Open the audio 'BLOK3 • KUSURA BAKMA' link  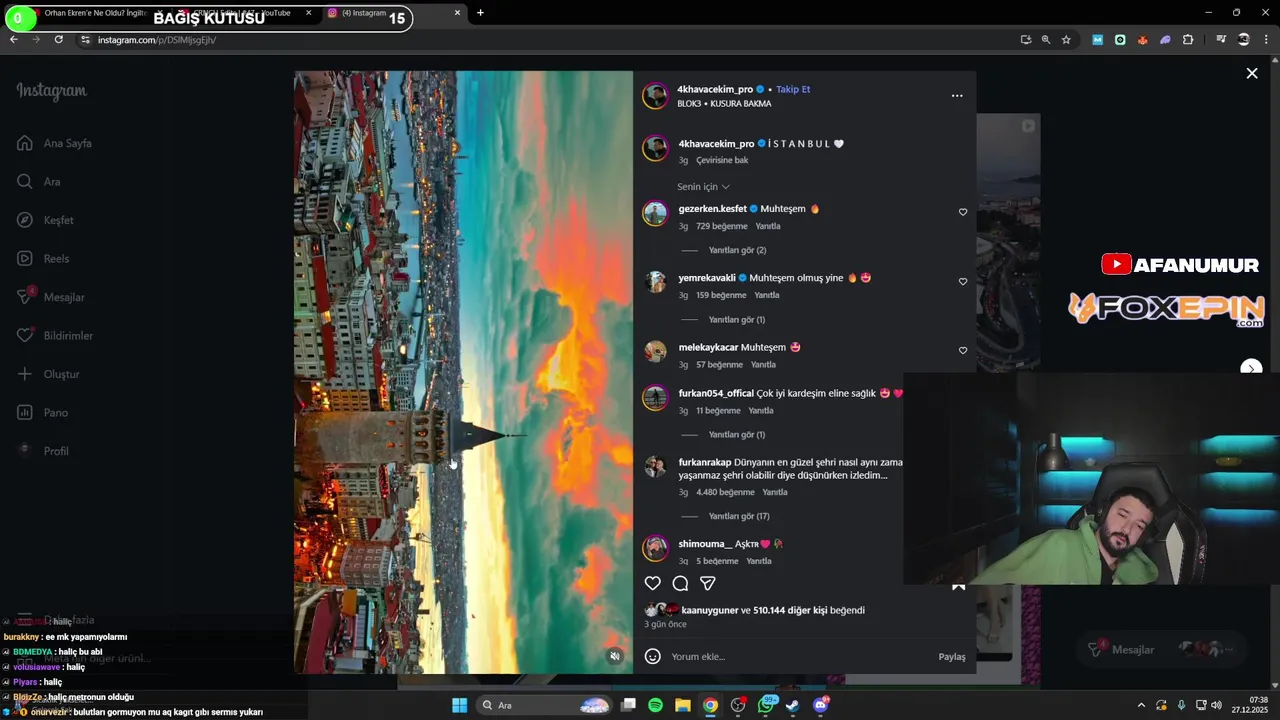[724, 104]
